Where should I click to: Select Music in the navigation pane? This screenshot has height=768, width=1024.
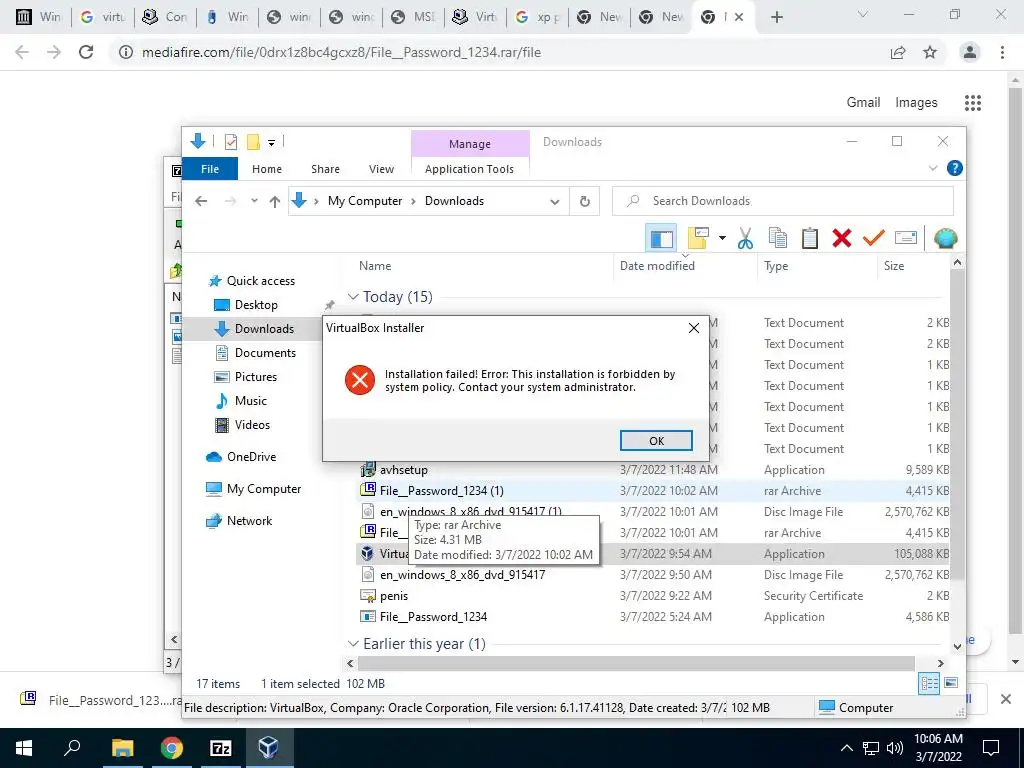pos(251,401)
